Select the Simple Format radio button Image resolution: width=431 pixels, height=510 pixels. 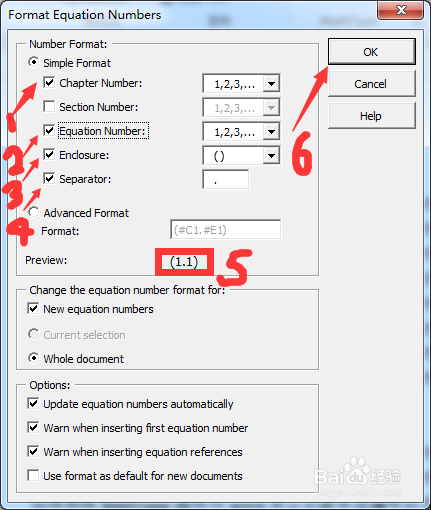point(33,62)
